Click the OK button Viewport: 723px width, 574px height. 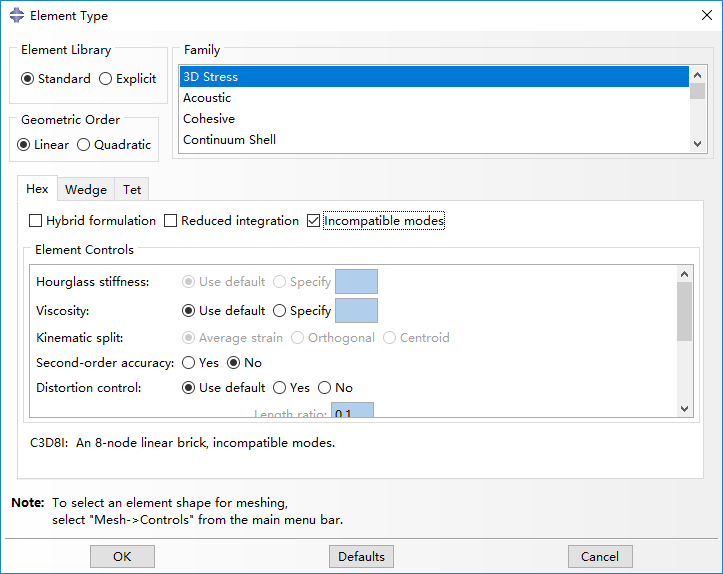[122, 556]
